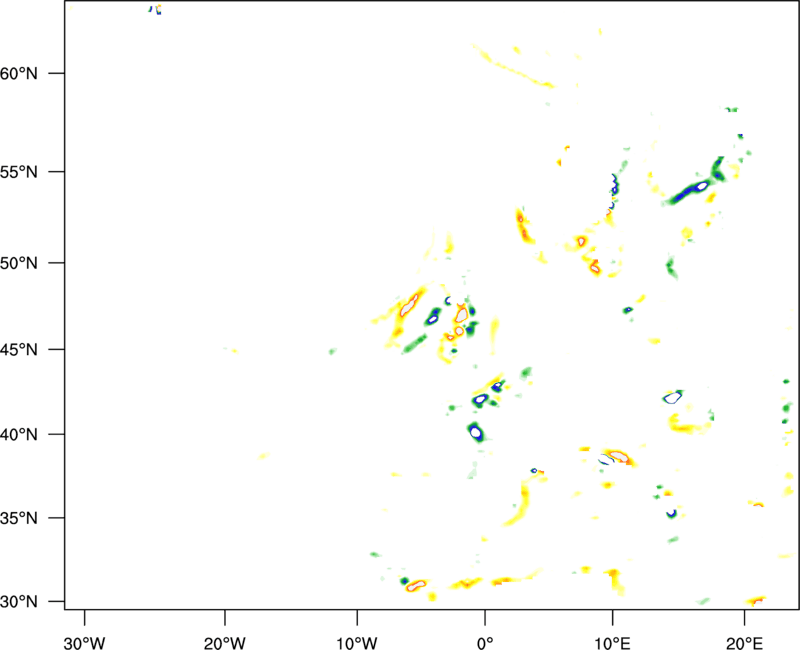Click the 20°W longitude label
Image resolution: width=800 pixels, height=650 pixels.
tap(224, 643)
